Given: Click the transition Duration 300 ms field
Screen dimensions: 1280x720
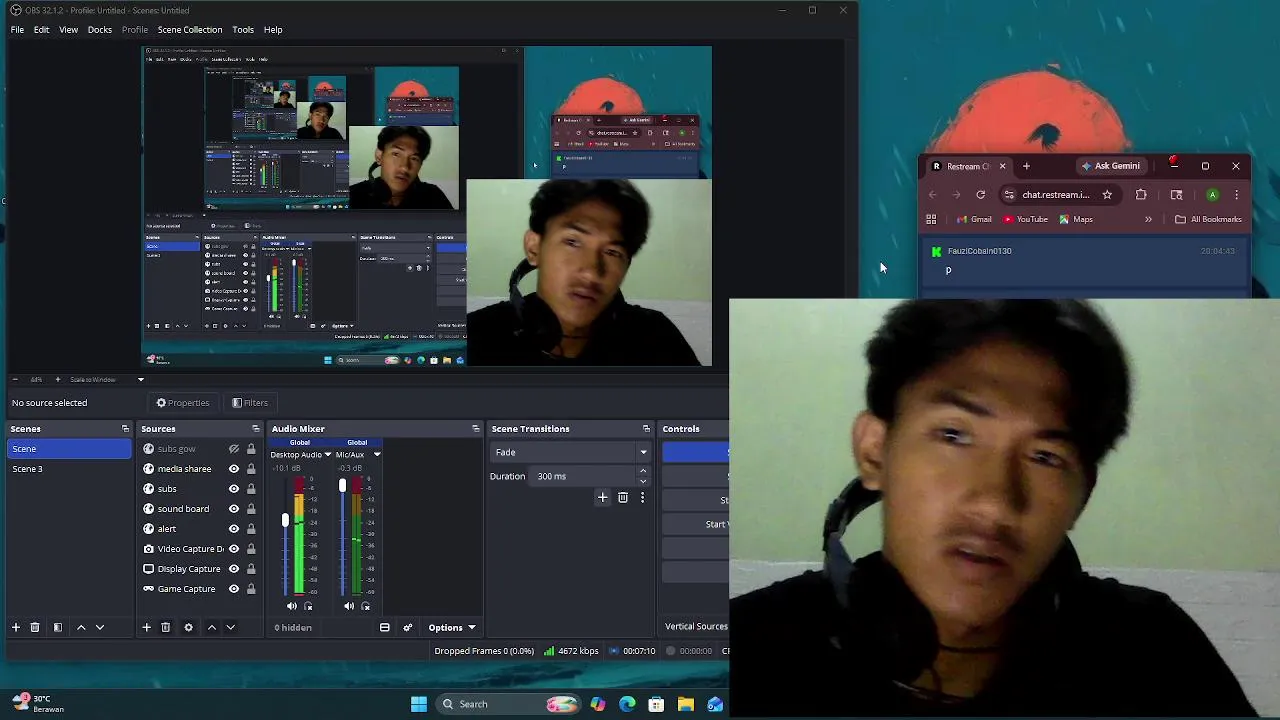Looking at the screenshot, I should pyautogui.click(x=584, y=476).
